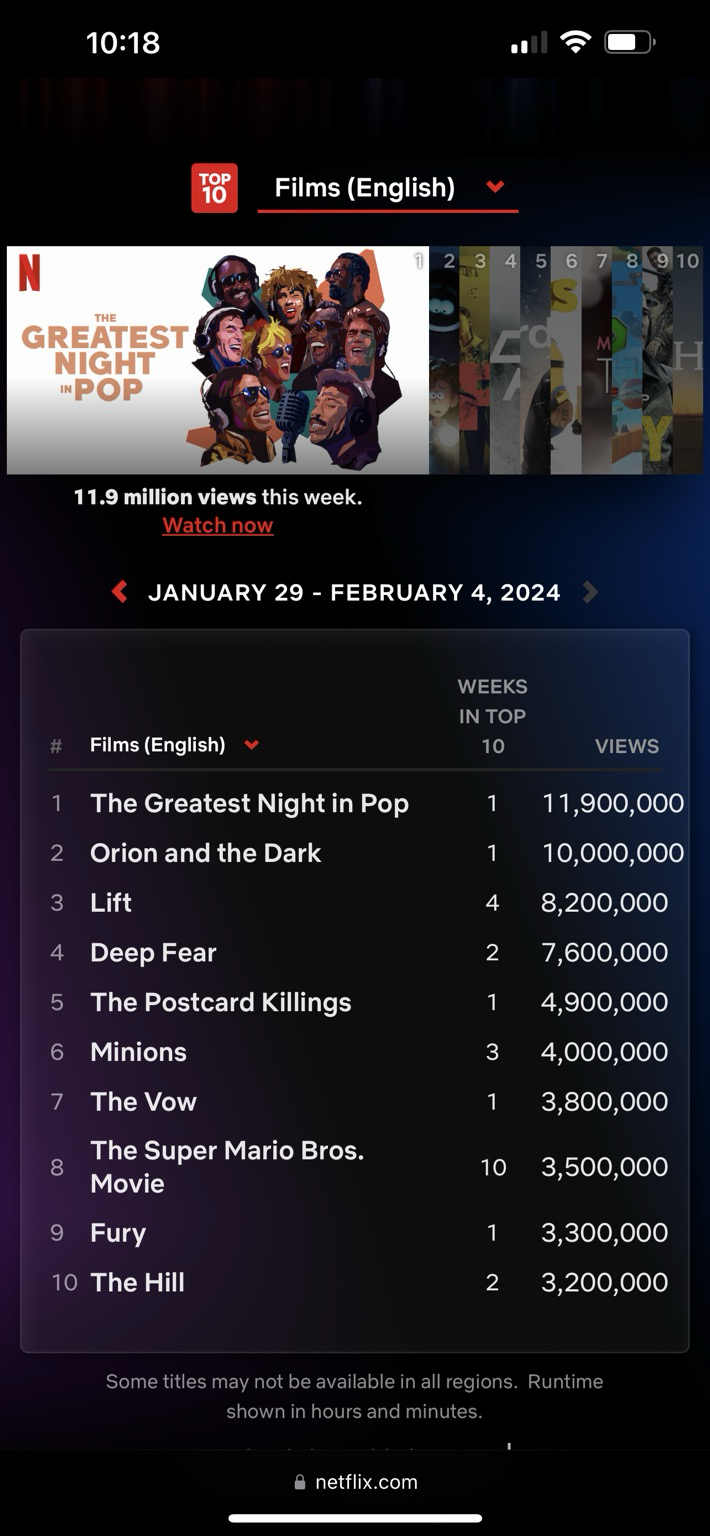Select rank 2 poster strip in carousel
The image size is (710, 1536).
pyautogui.click(x=445, y=360)
